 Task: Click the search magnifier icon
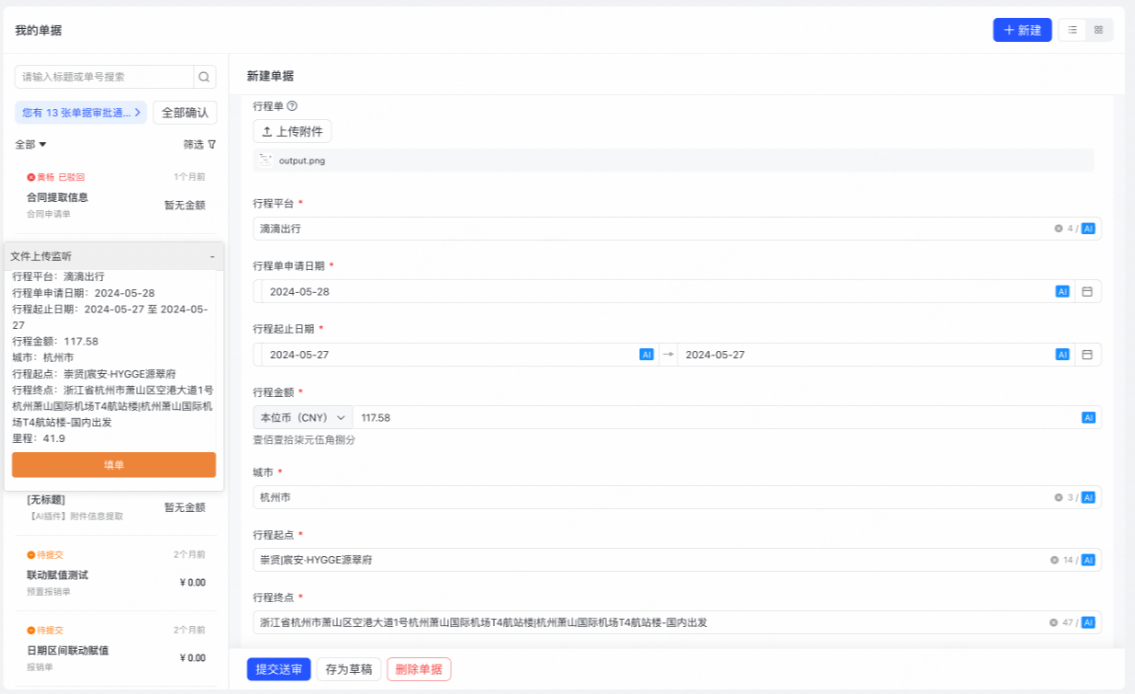coord(204,77)
